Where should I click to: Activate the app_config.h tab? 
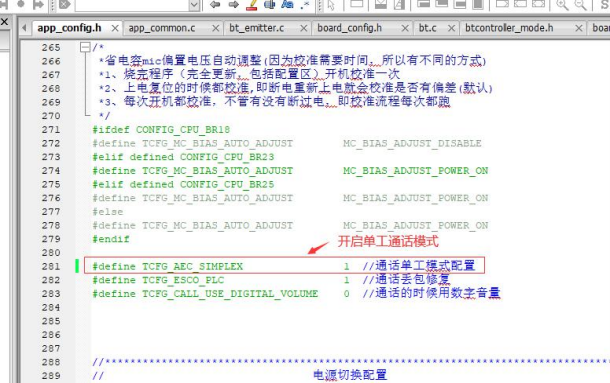pos(69,28)
